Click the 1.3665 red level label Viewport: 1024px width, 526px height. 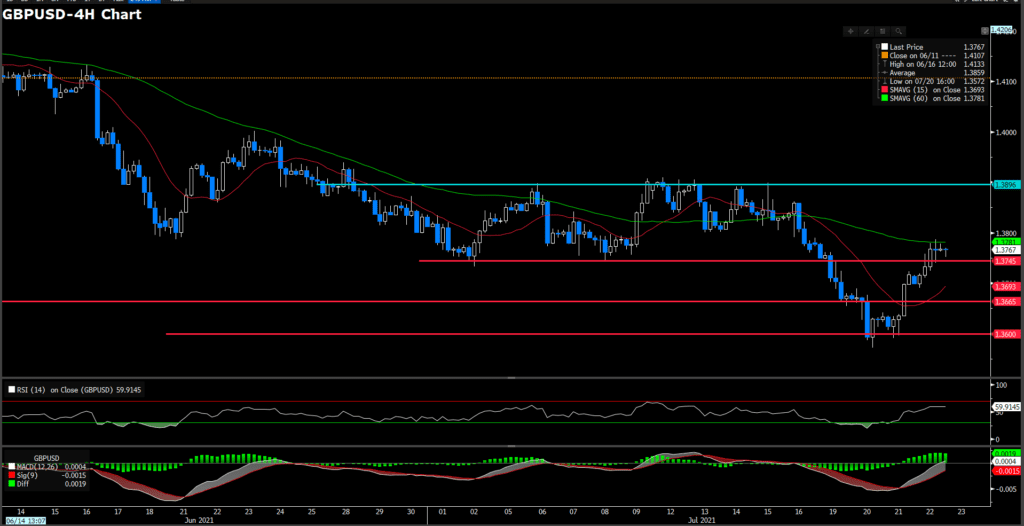(1004, 301)
